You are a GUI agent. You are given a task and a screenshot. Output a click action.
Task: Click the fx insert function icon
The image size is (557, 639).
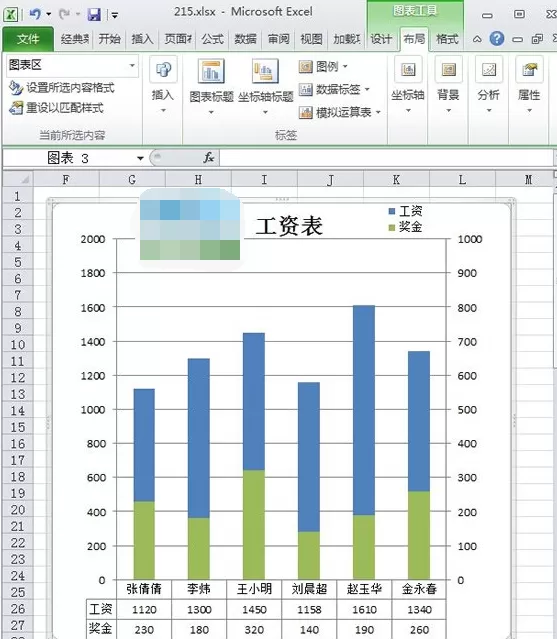209,158
